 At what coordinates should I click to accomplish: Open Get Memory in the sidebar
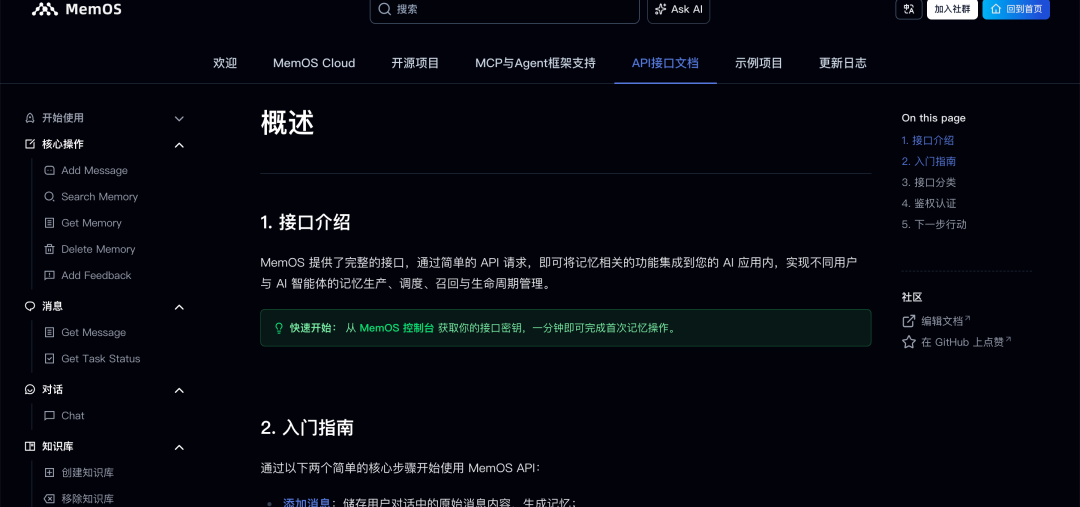tap(91, 223)
